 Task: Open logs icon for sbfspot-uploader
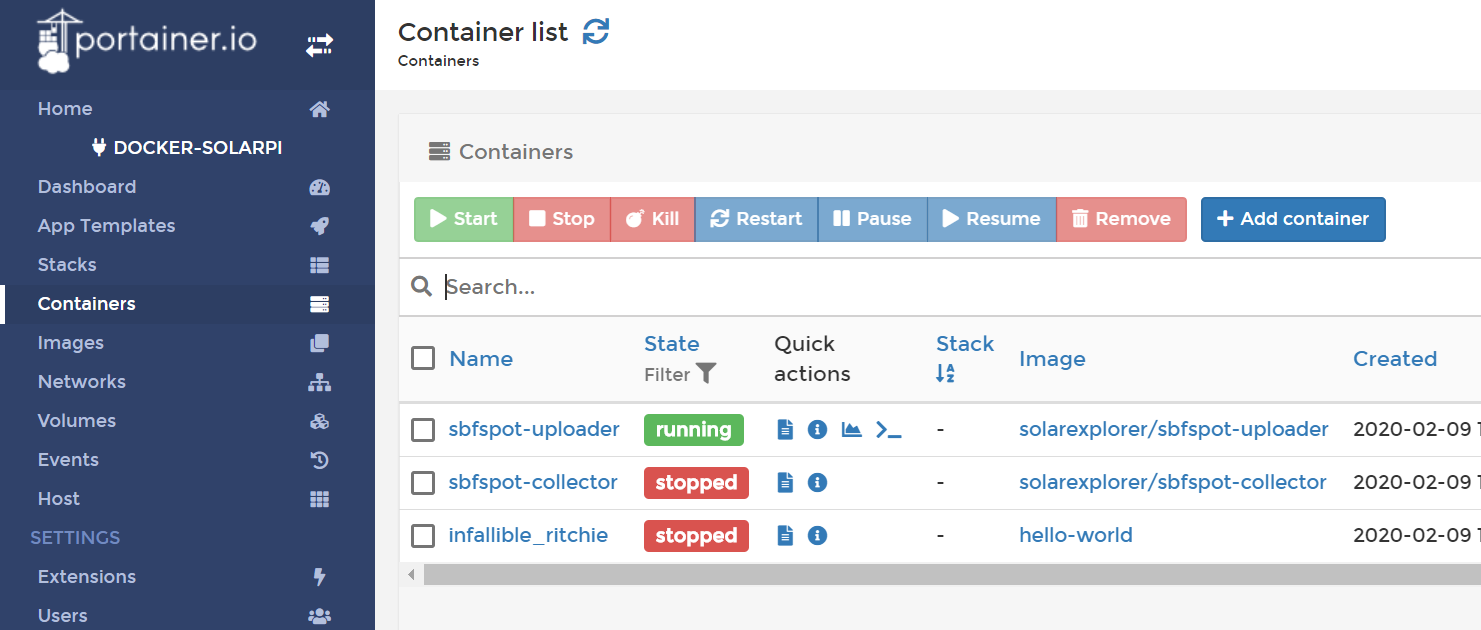785,430
